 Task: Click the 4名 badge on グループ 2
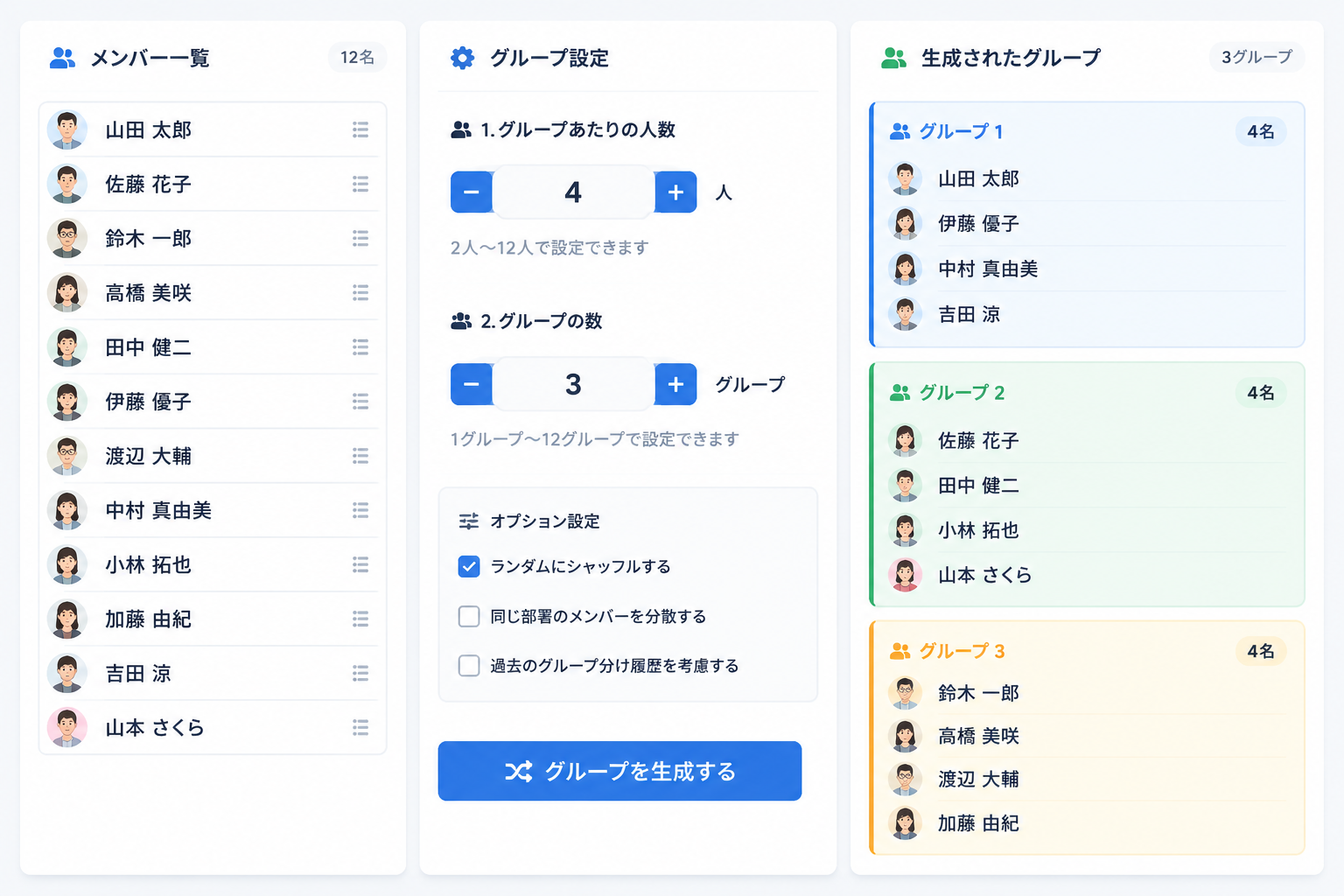[x=1261, y=393]
